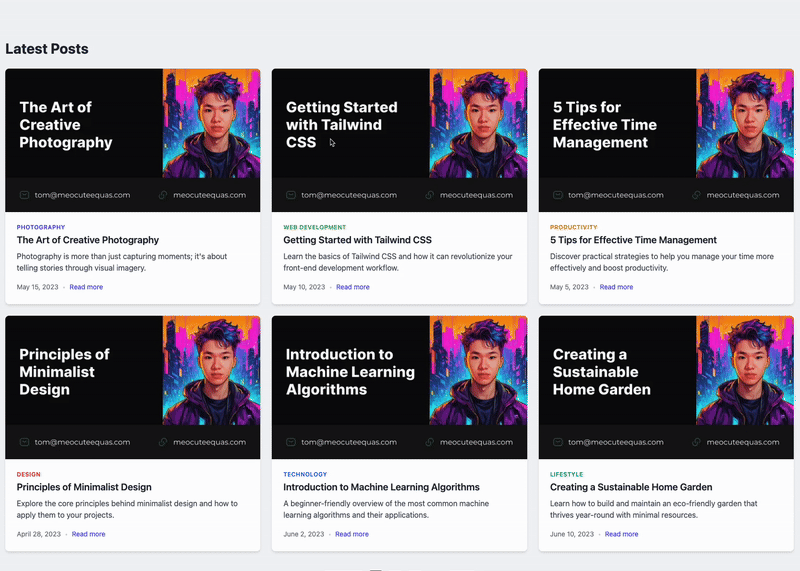Click envelope icon on Creative Photography card

(x=24, y=195)
